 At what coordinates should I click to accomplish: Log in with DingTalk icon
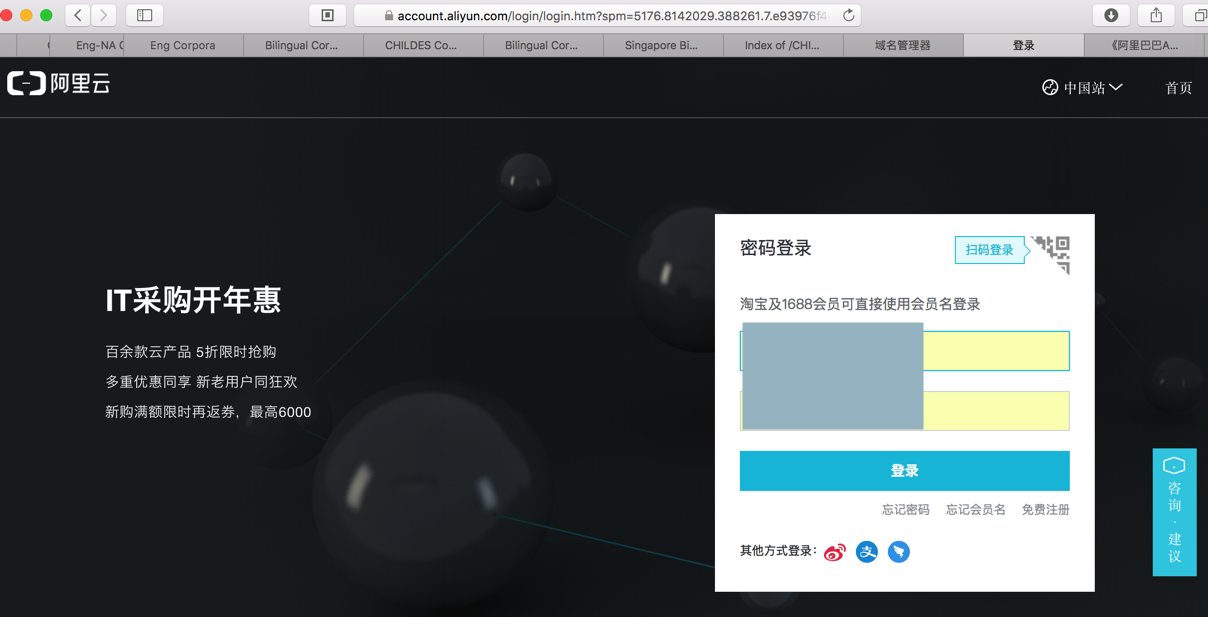pyautogui.click(x=899, y=551)
